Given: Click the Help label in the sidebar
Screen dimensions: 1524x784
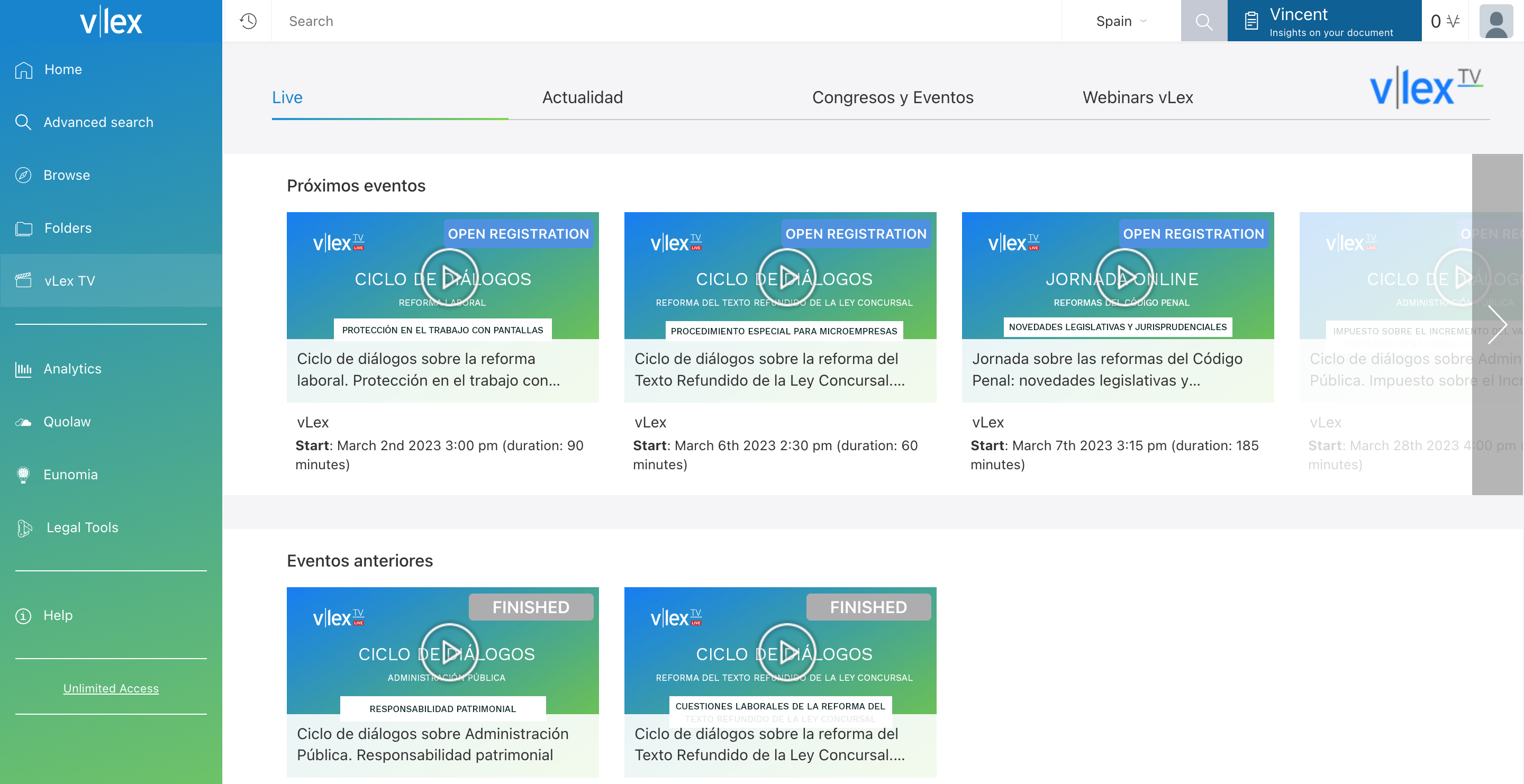Looking at the screenshot, I should coord(58,616).
